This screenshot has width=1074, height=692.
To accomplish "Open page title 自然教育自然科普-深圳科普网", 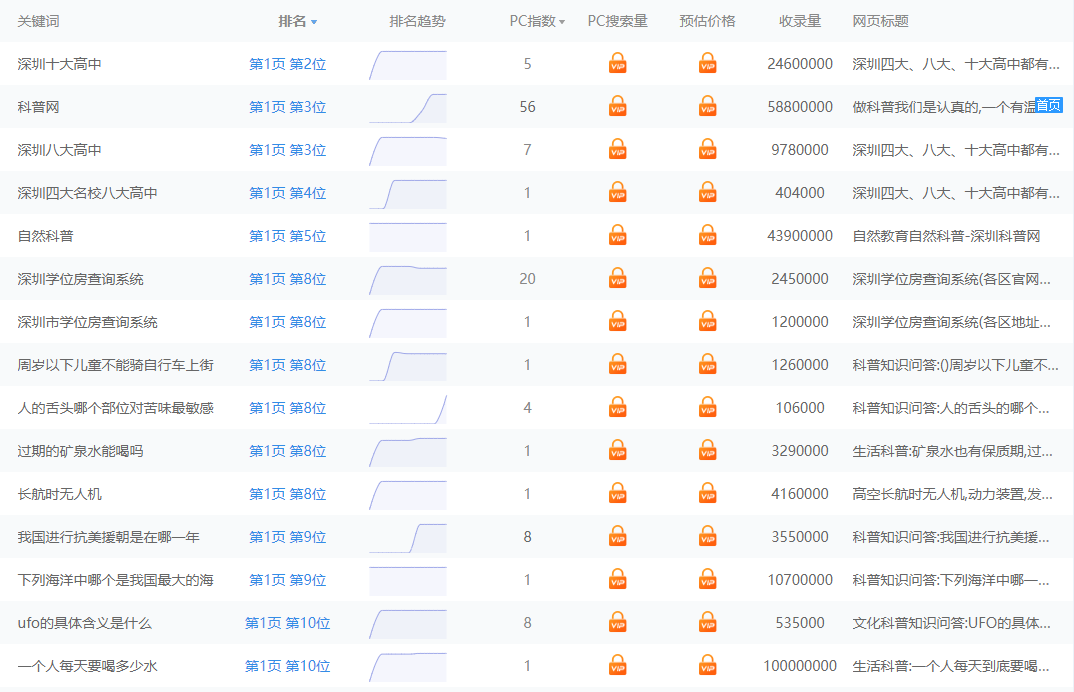I will click(946, 236).
